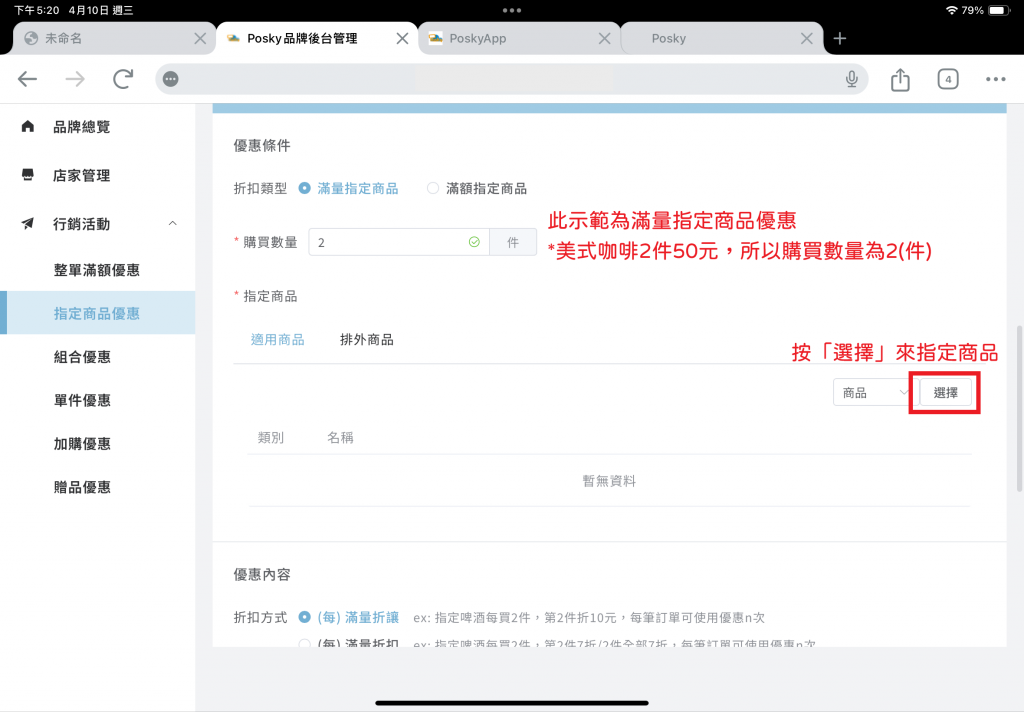Select the 滿額指定商品 radio button

click(x=432, y=188)
